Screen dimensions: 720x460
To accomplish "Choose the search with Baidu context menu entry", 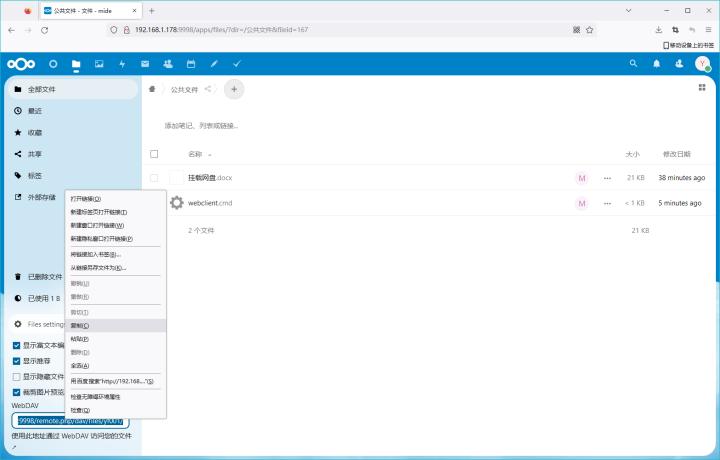I will (116, 381).
